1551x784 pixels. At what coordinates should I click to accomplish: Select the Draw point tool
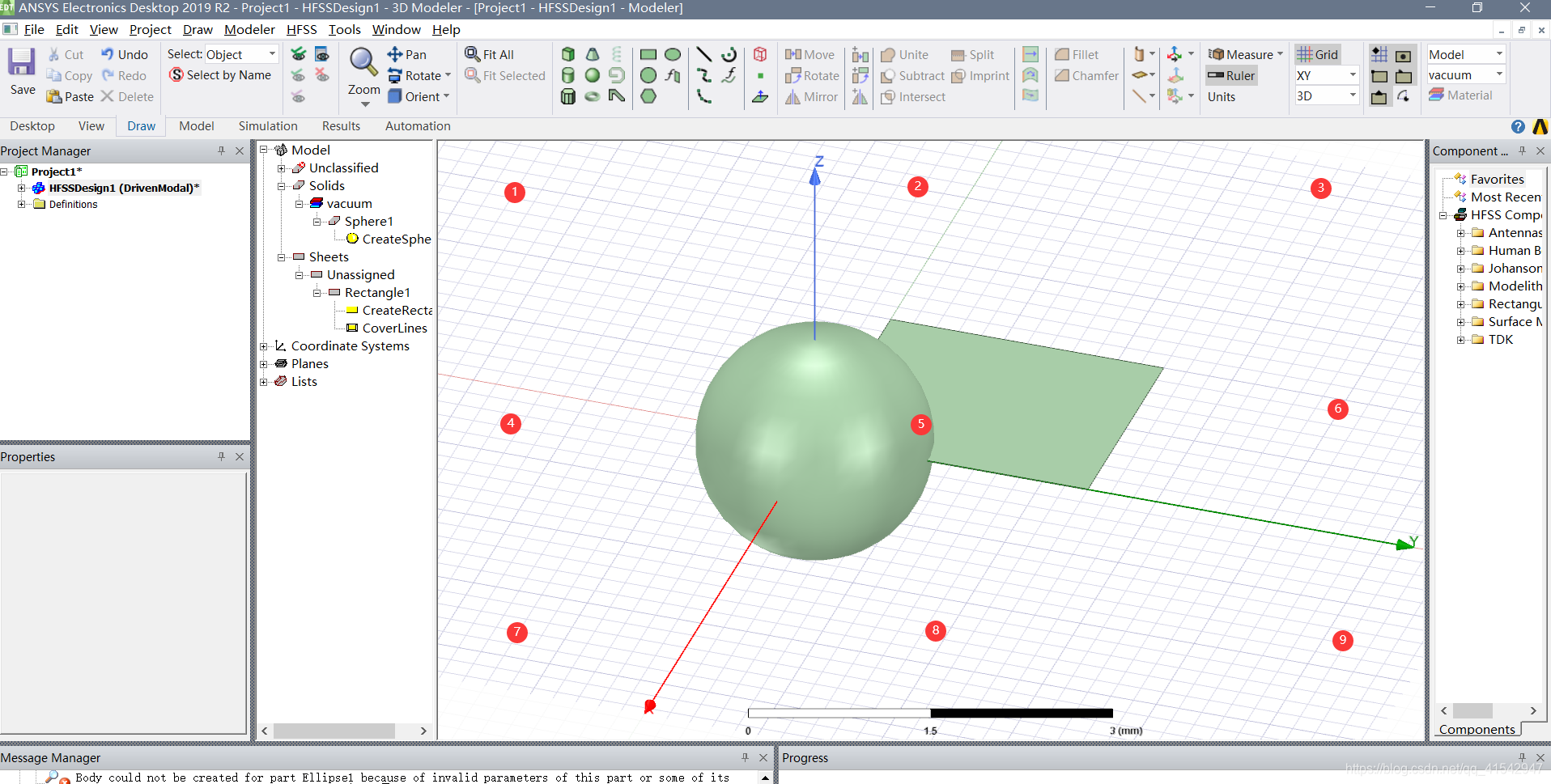[x=760, y=75]
